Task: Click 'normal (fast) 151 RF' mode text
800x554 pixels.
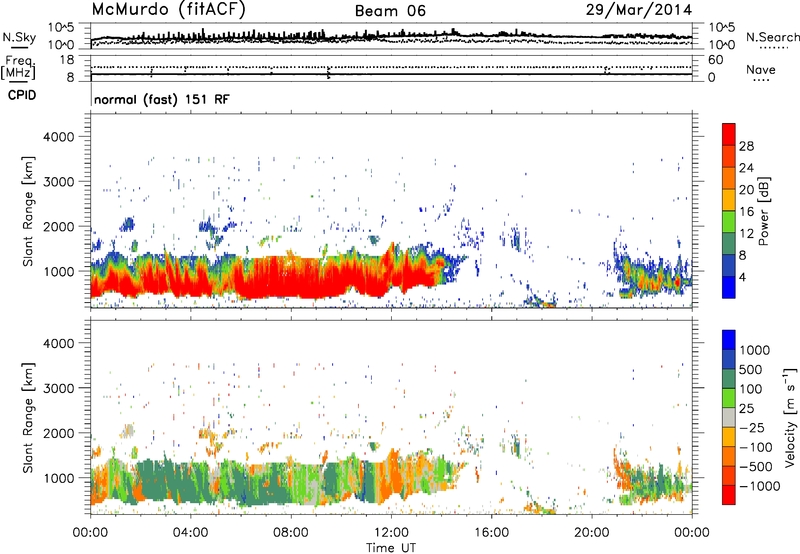Action: [162, 99]
